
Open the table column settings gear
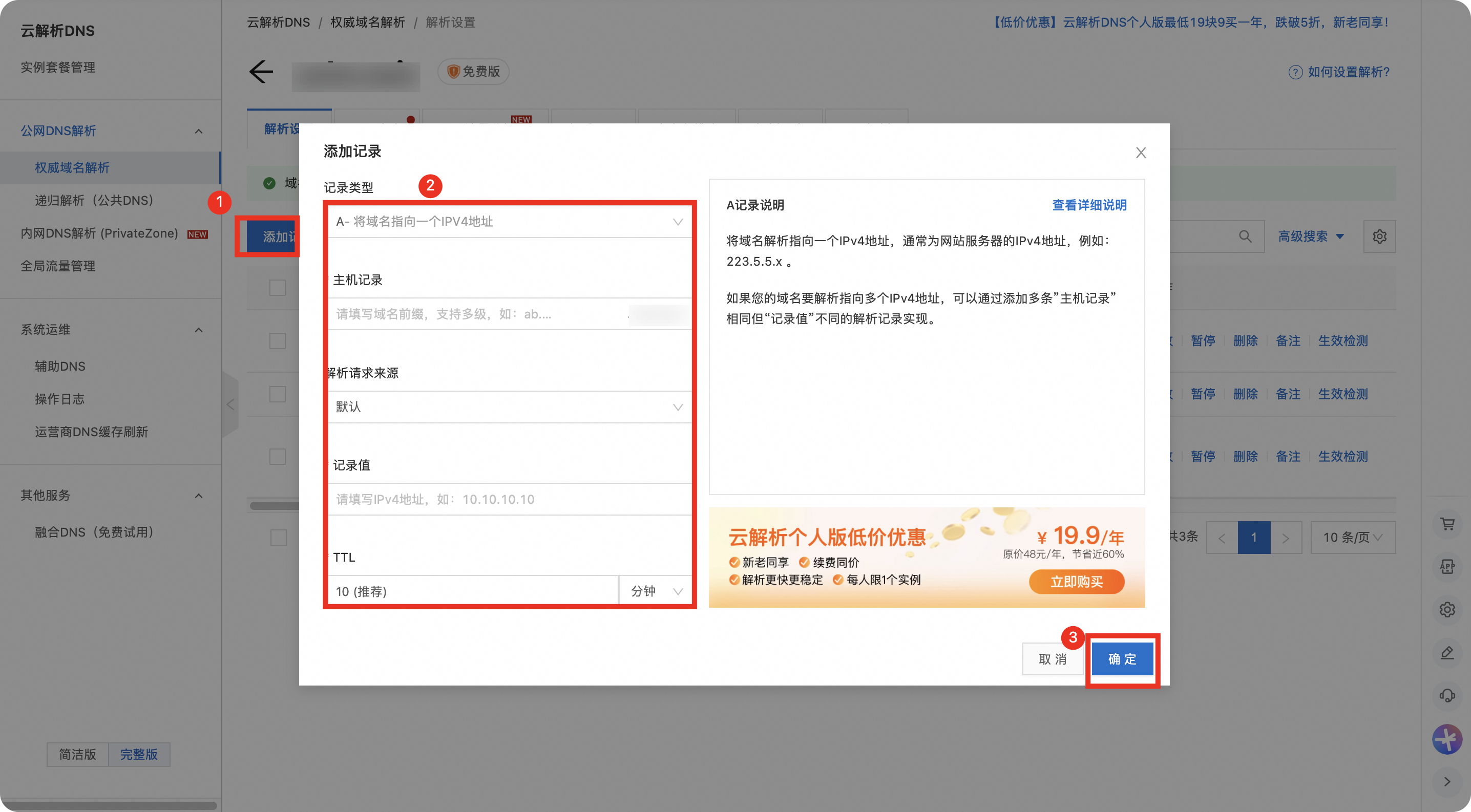(x=1380, y=236)
